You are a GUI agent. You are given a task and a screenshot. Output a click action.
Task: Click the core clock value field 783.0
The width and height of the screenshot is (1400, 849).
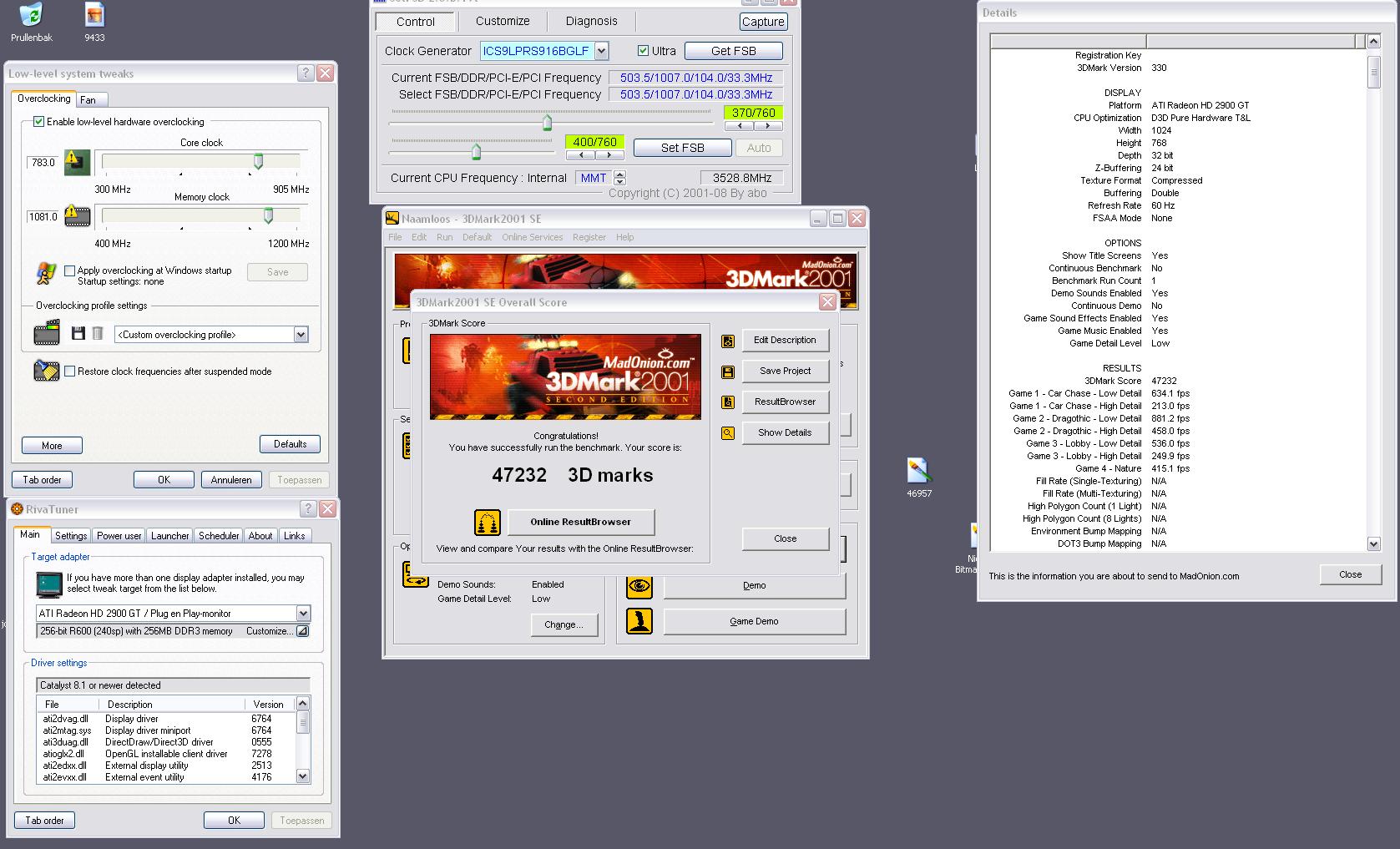(x=43, y=163)
